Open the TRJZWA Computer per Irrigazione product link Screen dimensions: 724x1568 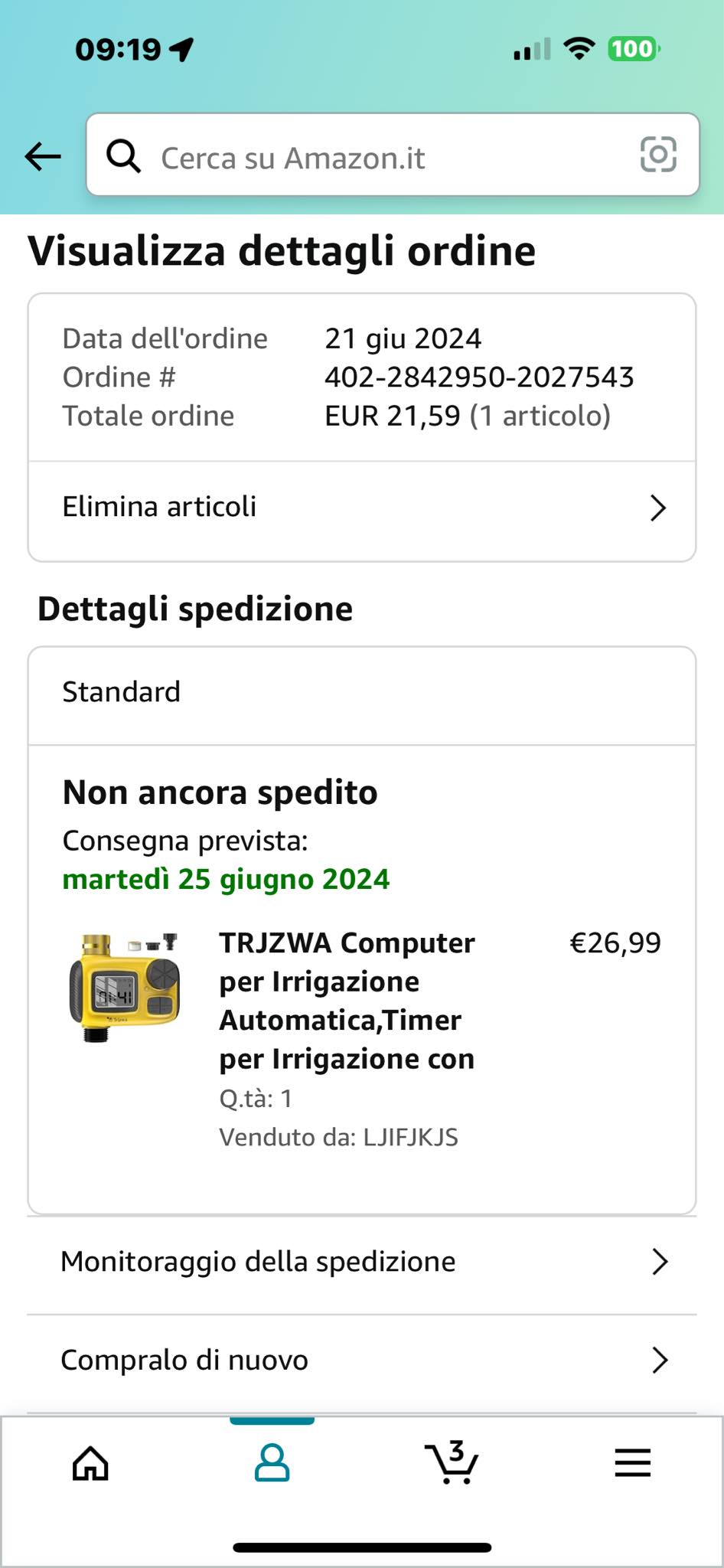point(347,1001)
